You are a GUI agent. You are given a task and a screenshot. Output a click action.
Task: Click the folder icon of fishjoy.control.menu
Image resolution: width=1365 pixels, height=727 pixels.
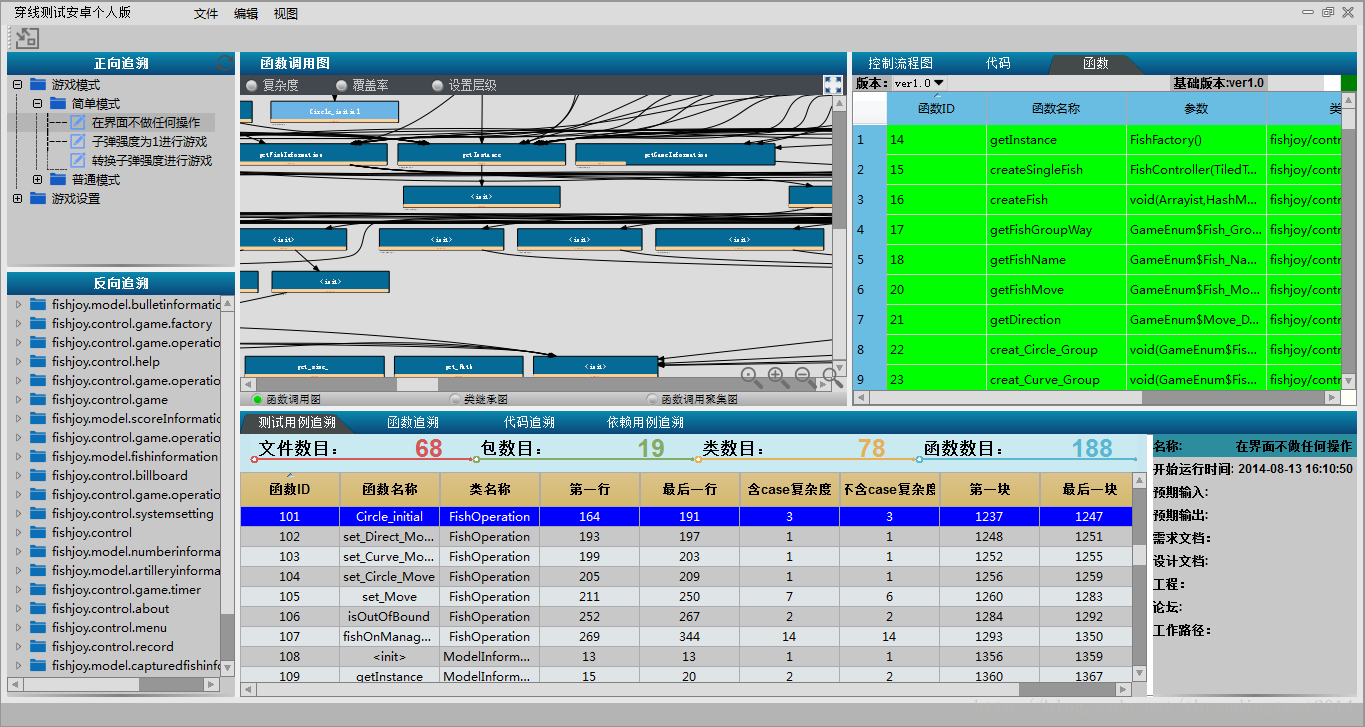[39, 628]
